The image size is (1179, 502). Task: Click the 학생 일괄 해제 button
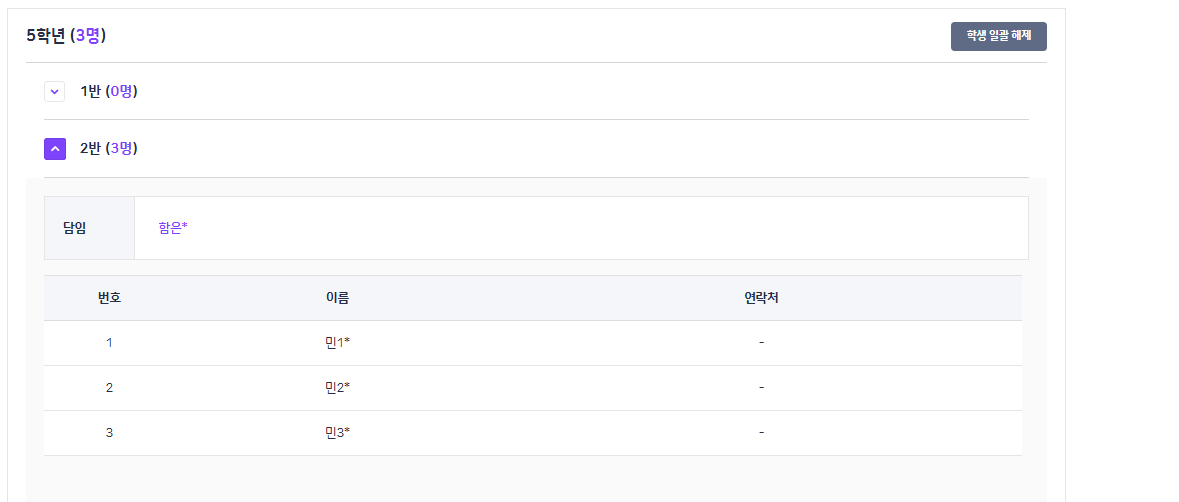(x=998, y=36)
